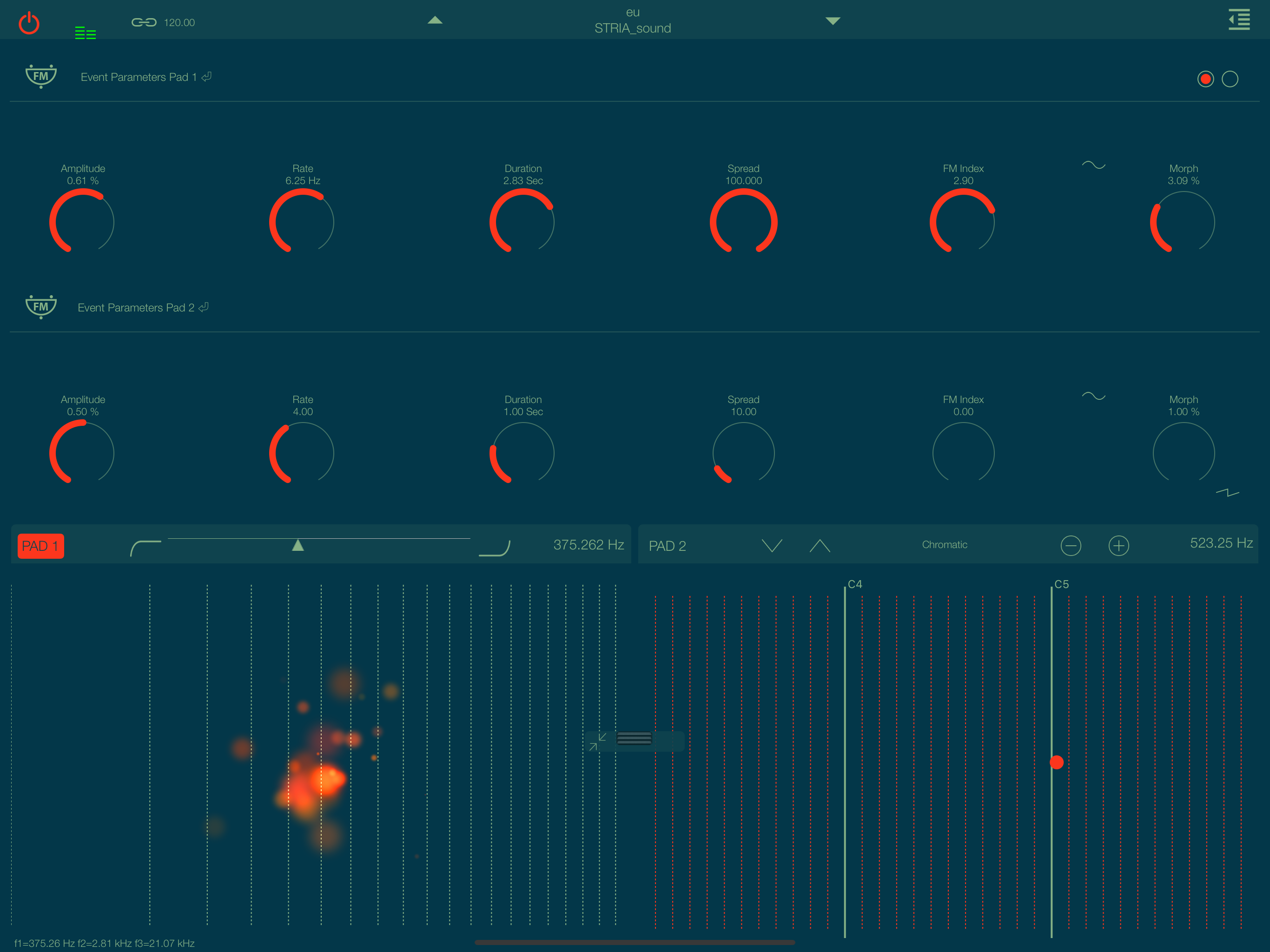
Task: Edit the 120.00 tempo value
Action: point(179,22)
